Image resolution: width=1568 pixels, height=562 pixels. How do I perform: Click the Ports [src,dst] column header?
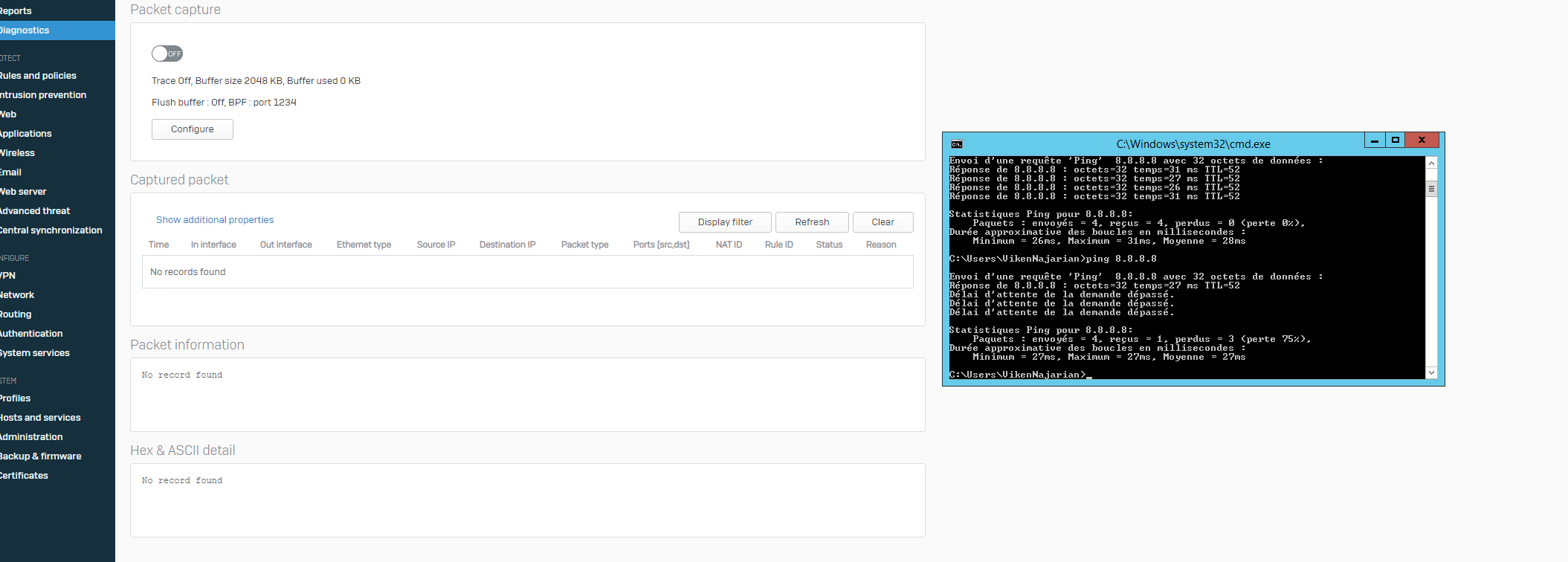pos(661,245)
